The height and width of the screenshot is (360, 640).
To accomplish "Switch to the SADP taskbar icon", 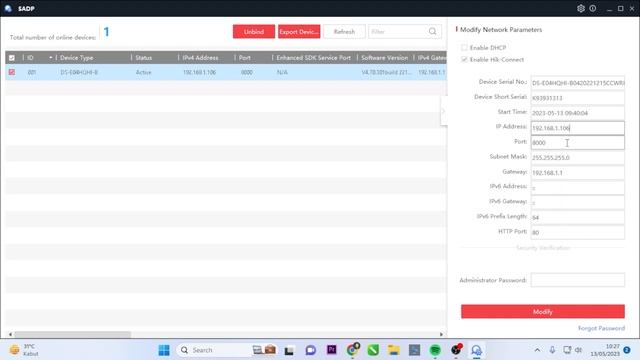I will click(476, 350).
